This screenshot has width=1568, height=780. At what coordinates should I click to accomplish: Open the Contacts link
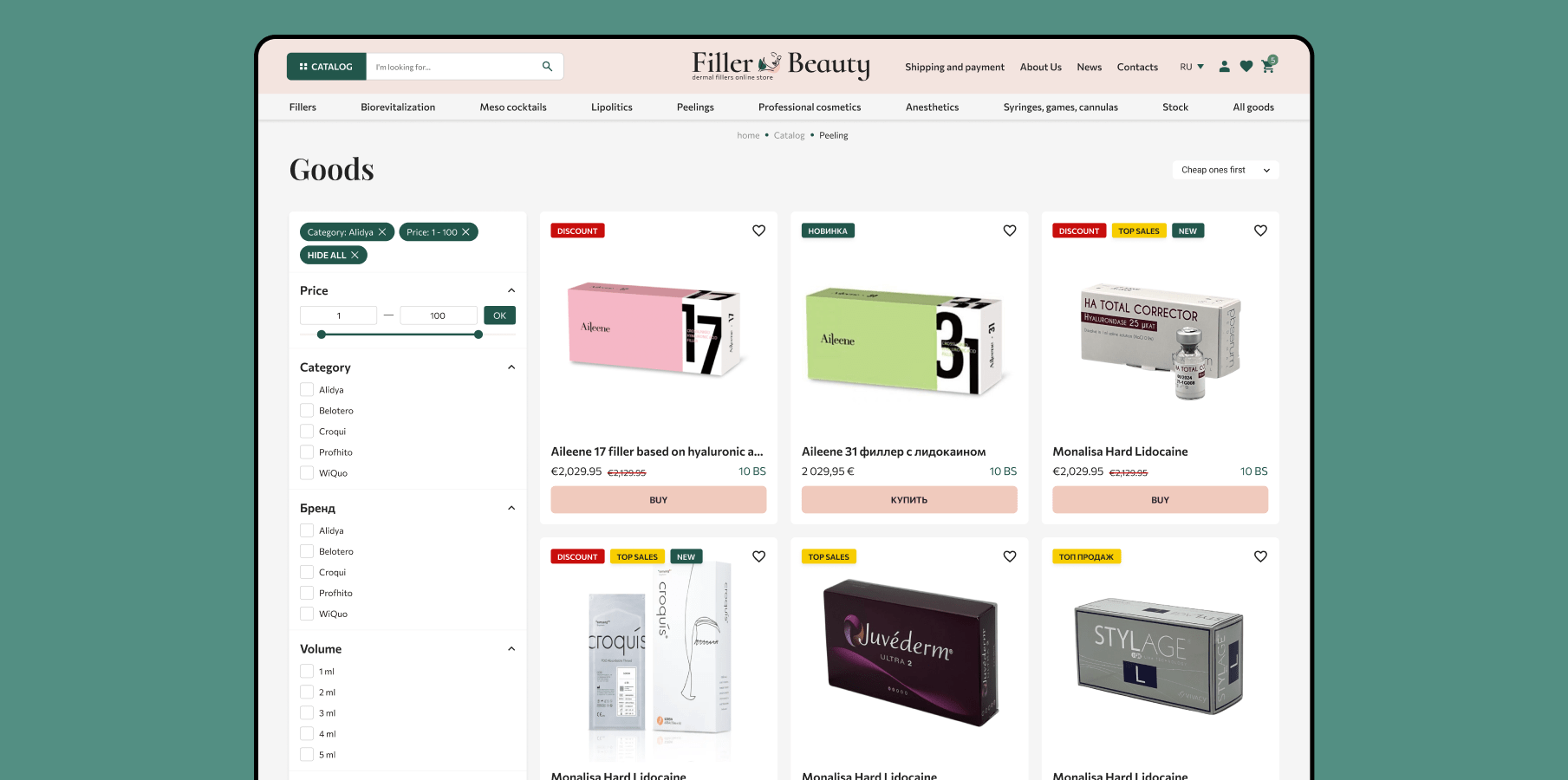click(x=1137, y=67)
